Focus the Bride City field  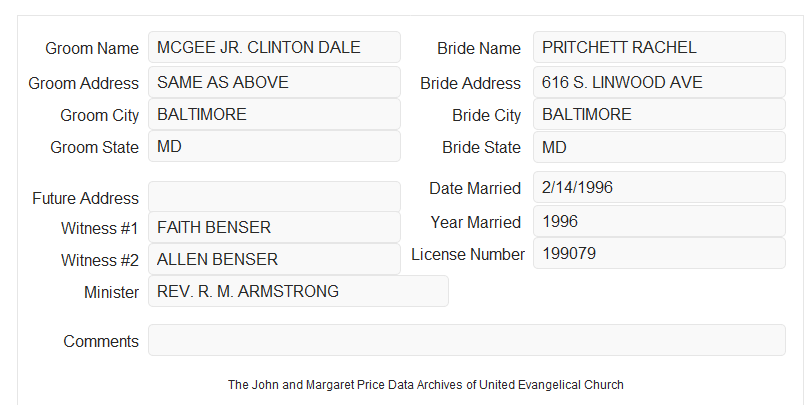pos(659,114)
